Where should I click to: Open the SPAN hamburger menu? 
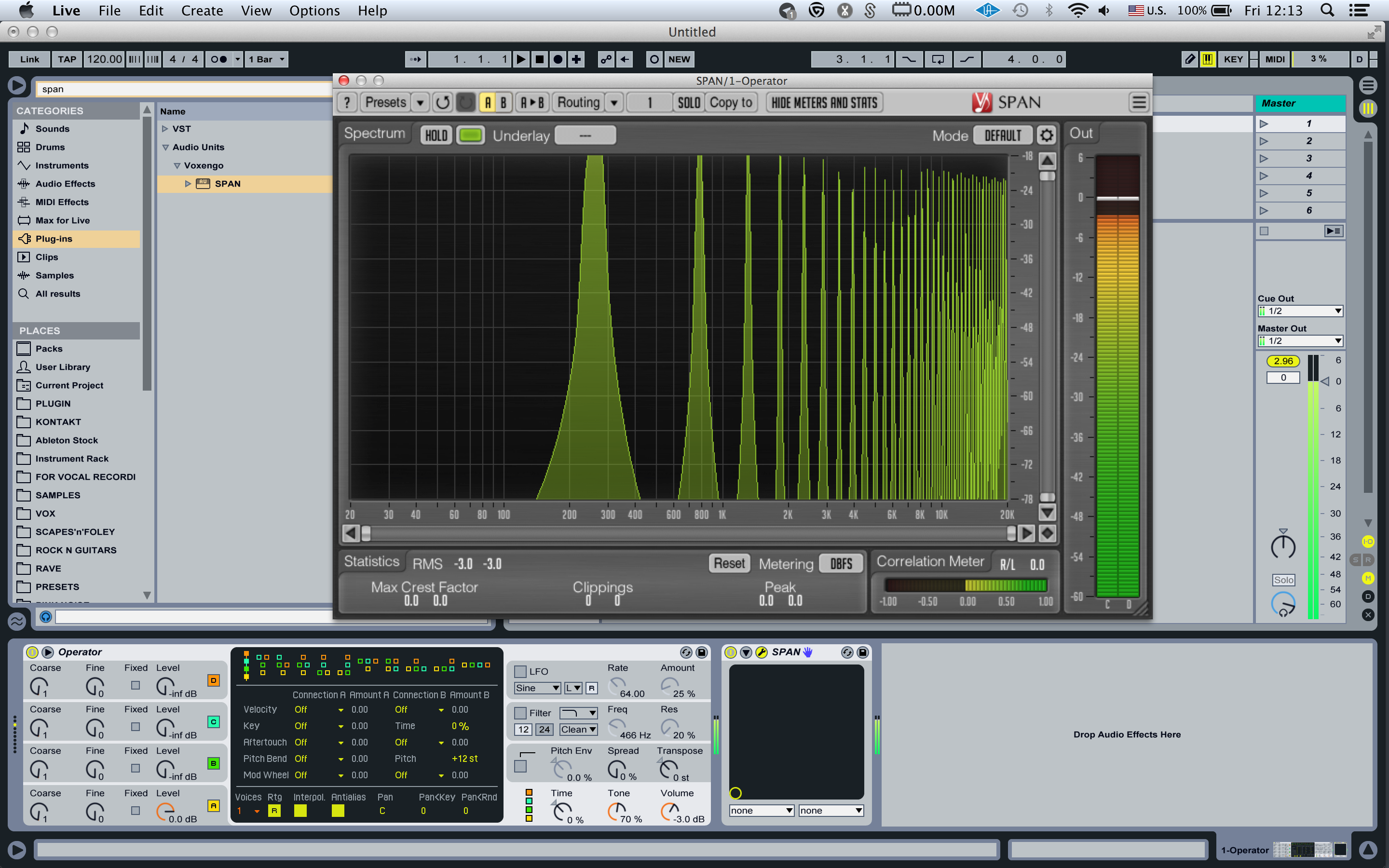click(x=1139, y=103)
